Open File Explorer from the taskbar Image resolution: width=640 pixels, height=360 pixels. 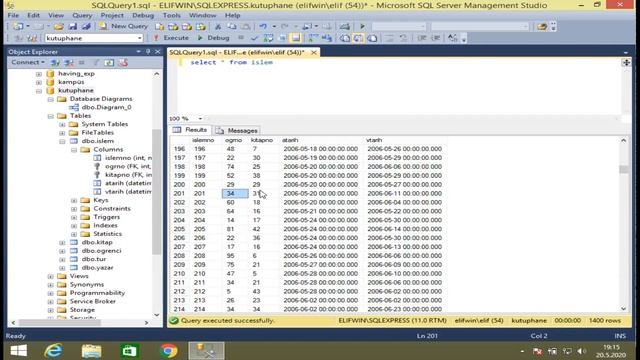click(x=91, y=351)
